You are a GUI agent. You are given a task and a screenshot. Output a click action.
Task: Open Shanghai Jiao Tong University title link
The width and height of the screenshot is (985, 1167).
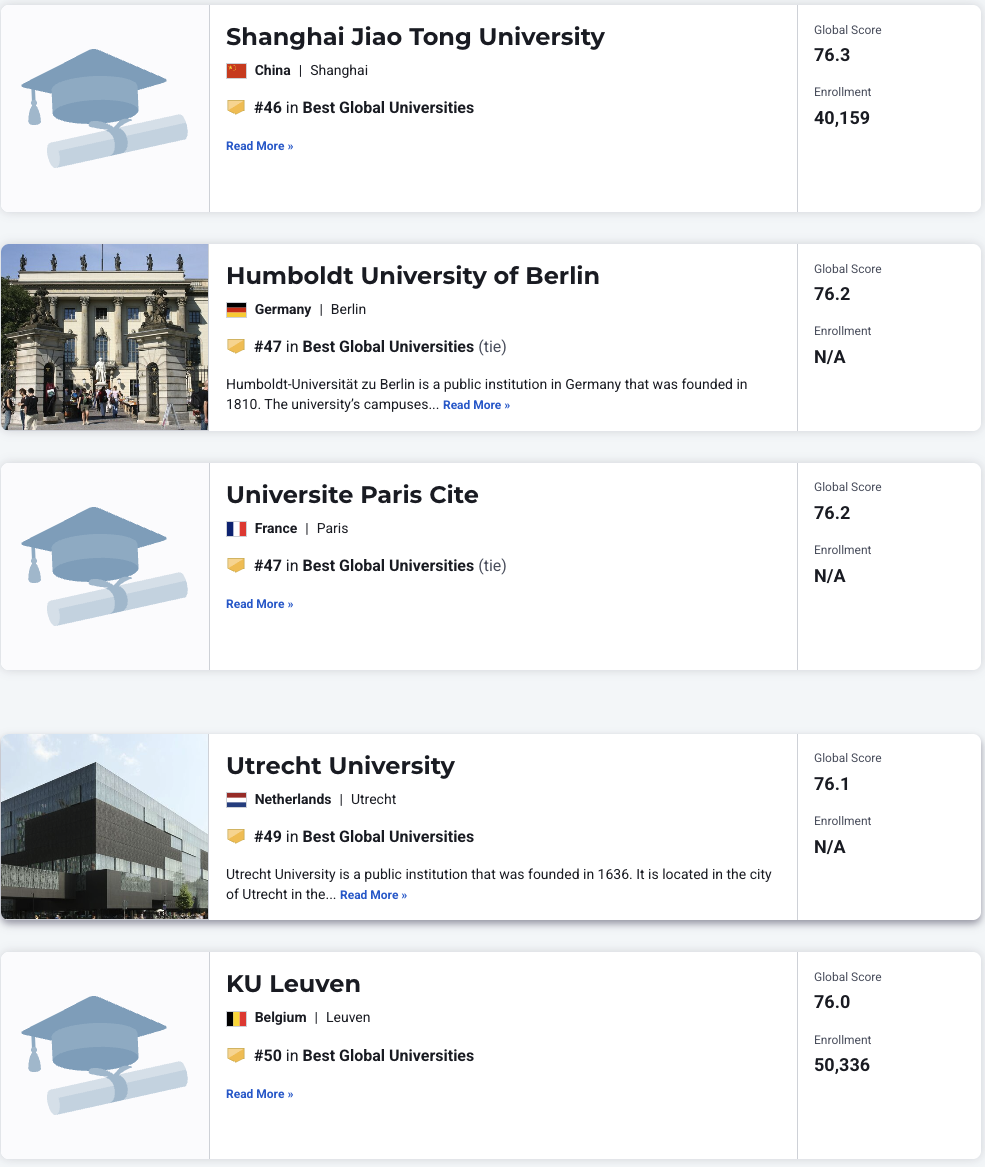click(415, 37)
